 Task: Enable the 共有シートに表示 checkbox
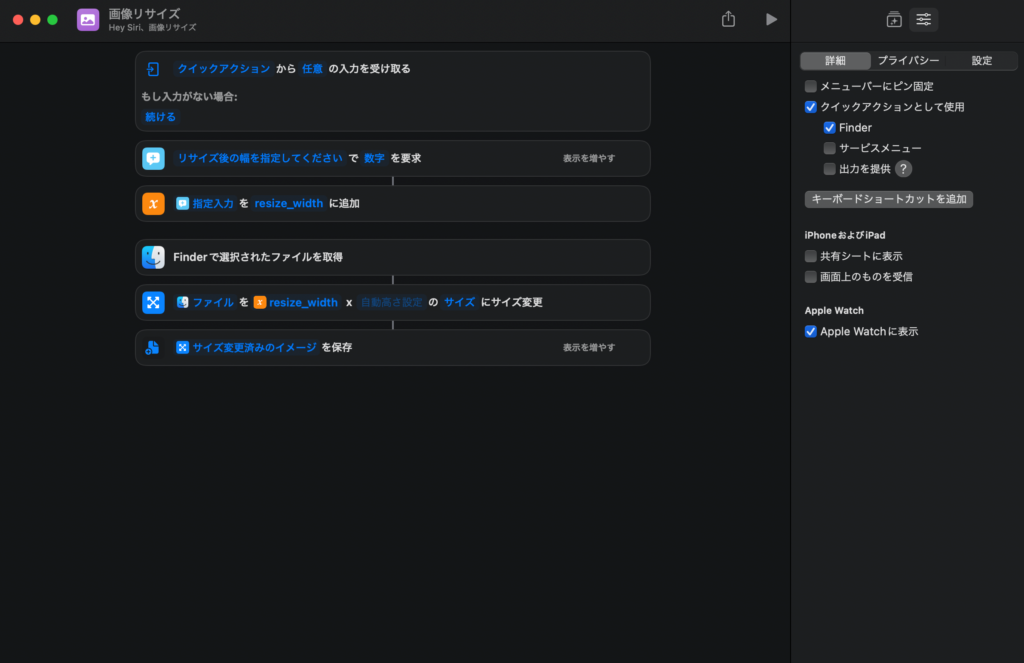811,256
